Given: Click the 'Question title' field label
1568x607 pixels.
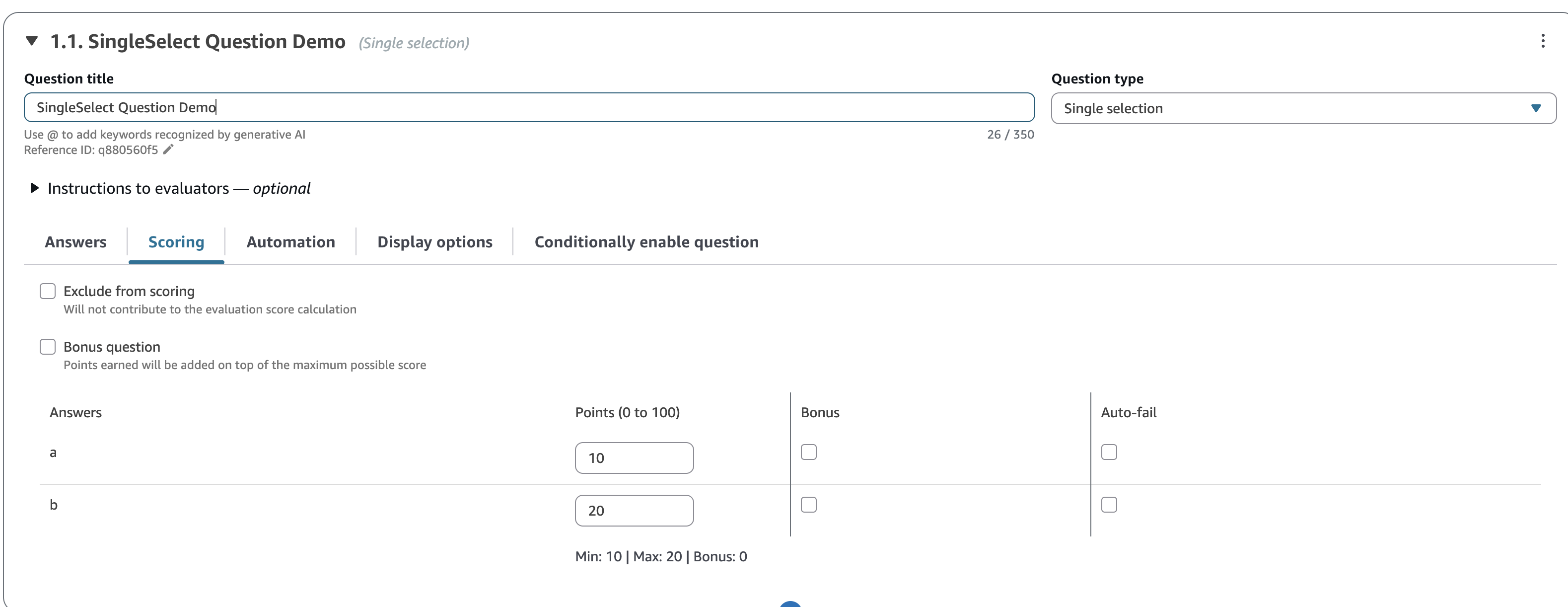Looking at the screenshot, I should point(69,78).
